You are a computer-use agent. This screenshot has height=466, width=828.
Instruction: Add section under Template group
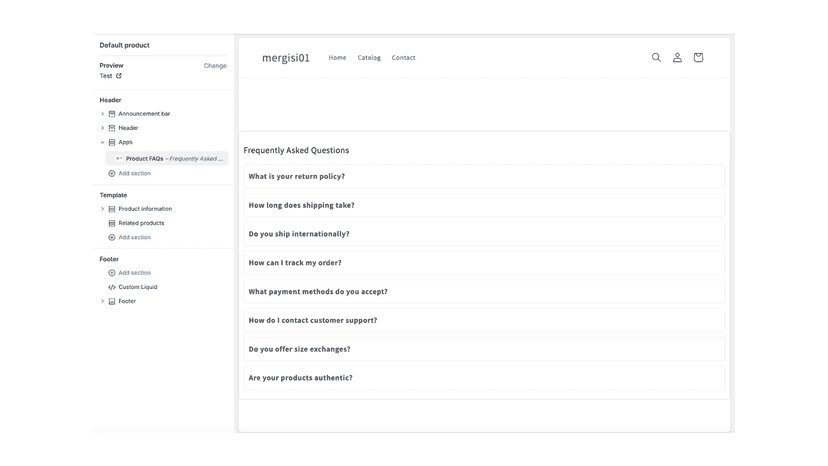point(135,238)
